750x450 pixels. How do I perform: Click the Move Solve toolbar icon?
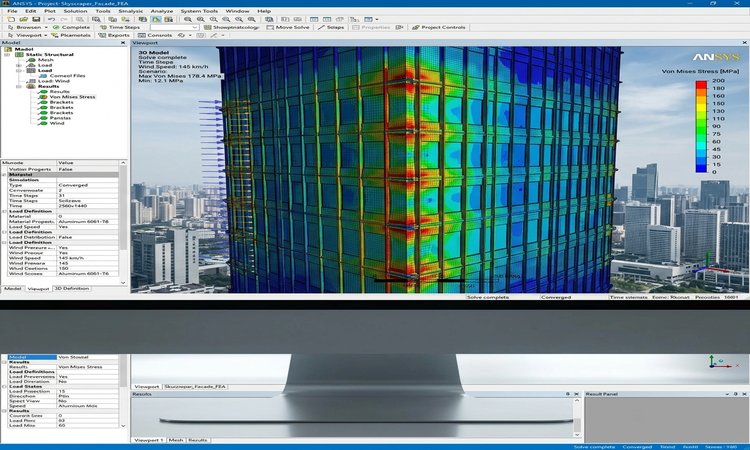(x=270, y=27)
